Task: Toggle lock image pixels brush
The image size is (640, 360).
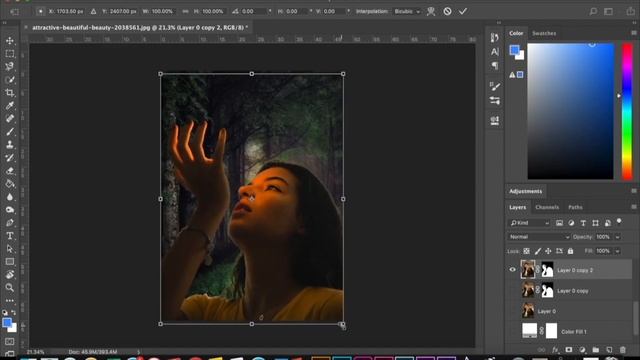Action: [x=538, y=251]
